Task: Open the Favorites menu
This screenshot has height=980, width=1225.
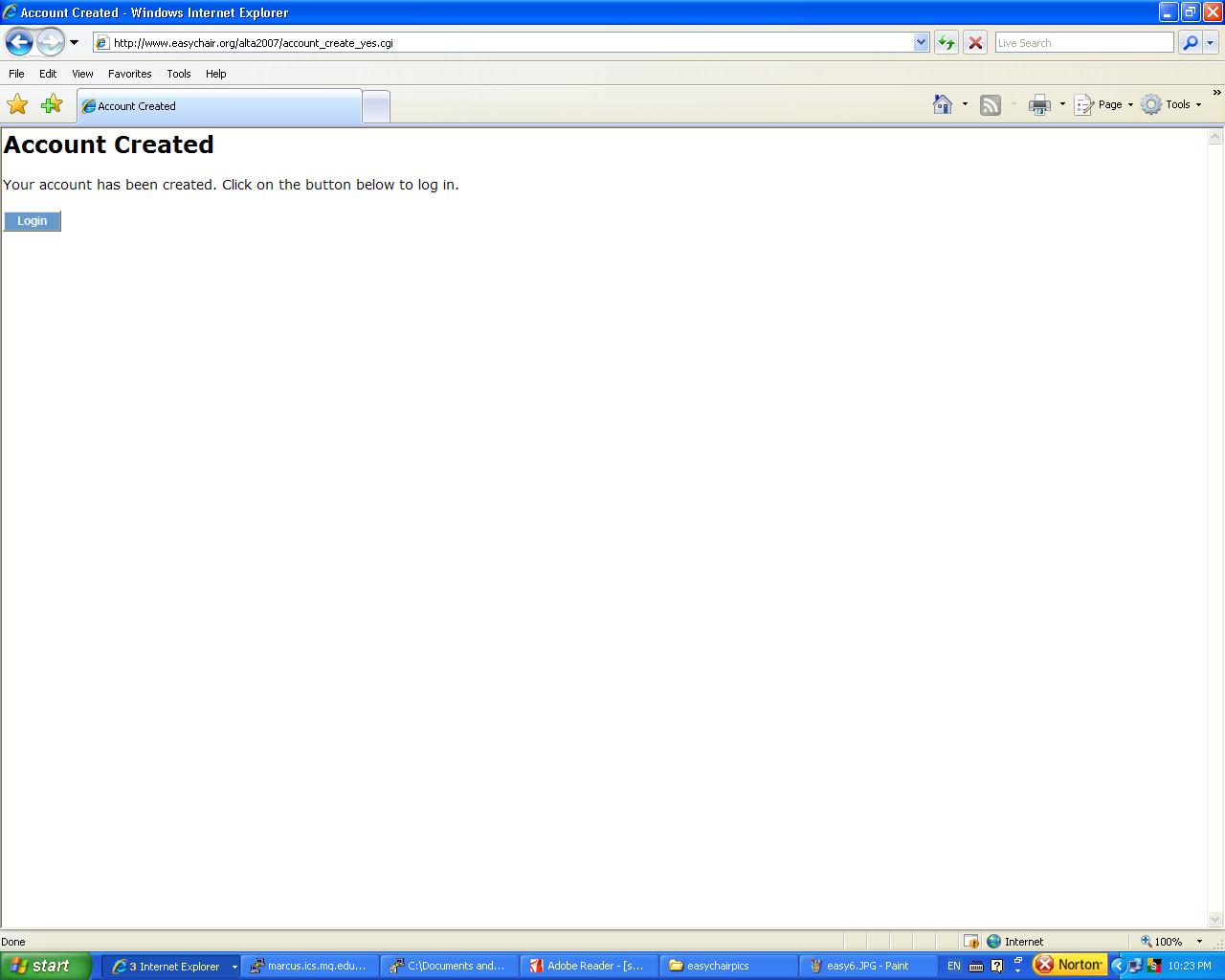Action: [130, 74]
